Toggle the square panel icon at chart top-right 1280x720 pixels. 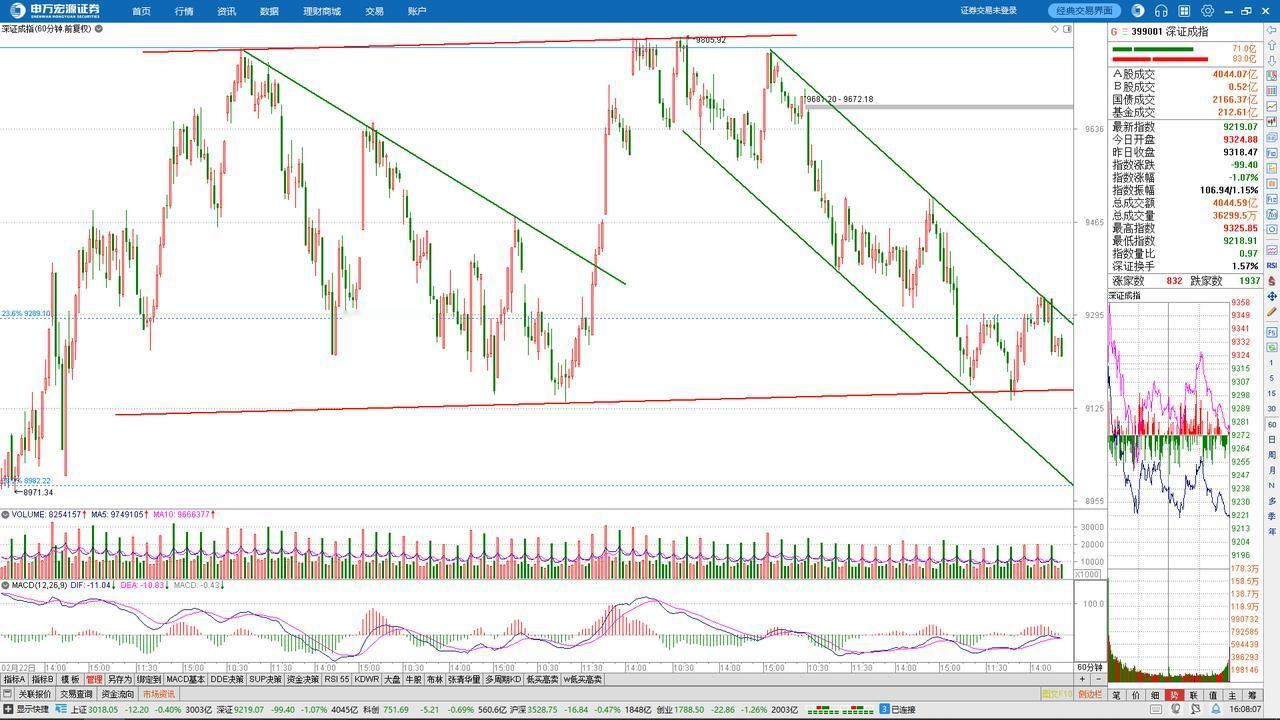point(1067,29)
